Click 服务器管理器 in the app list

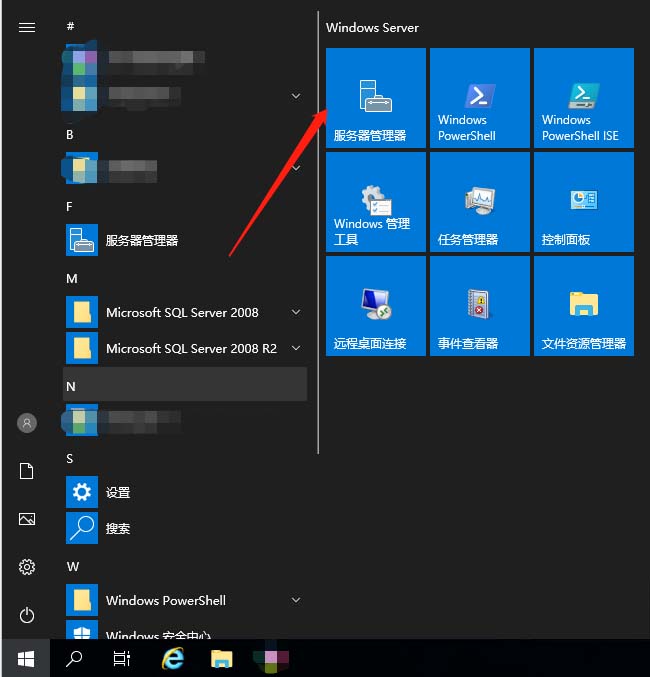point(141,241)
